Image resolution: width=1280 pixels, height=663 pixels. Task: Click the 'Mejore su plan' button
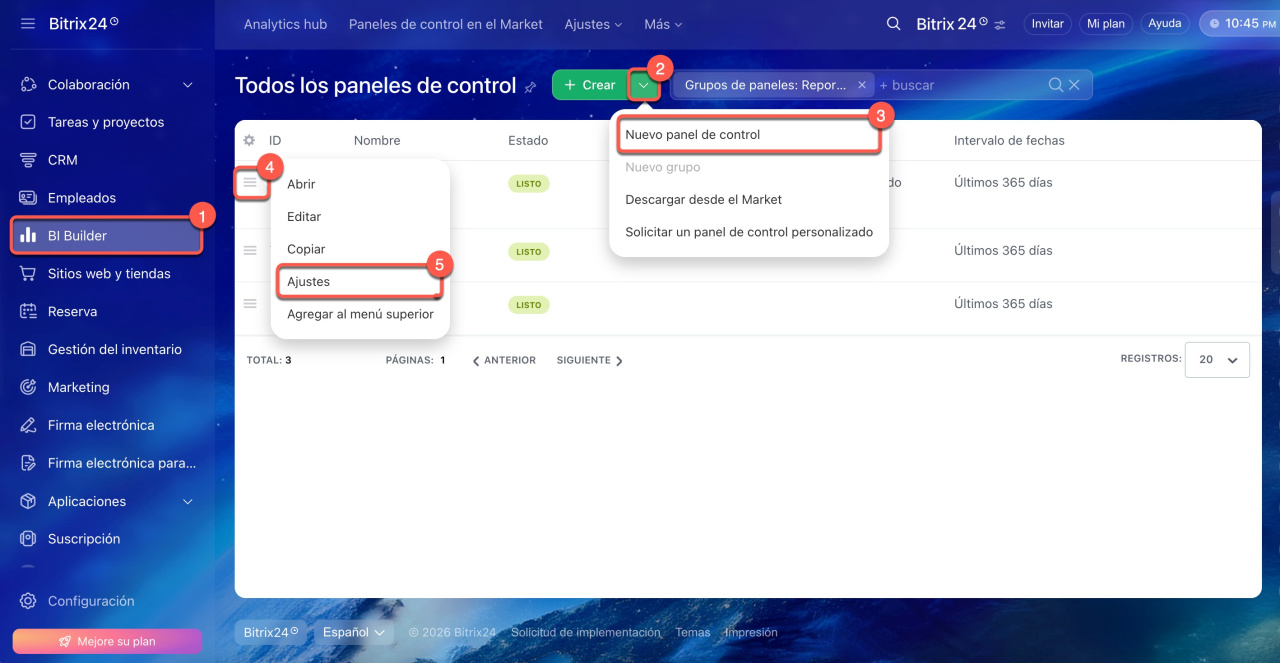coord(107,641)
